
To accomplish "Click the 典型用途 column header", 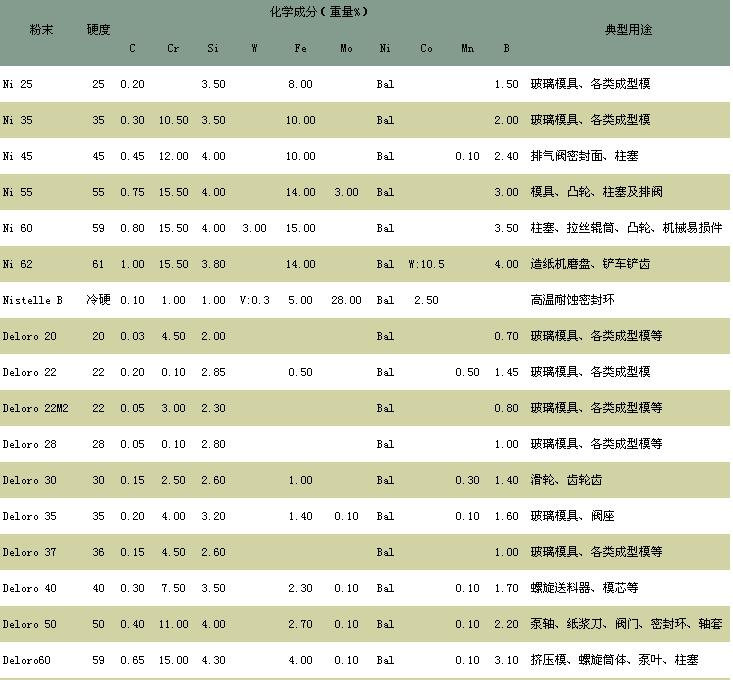I will click(x=628, y=30).
